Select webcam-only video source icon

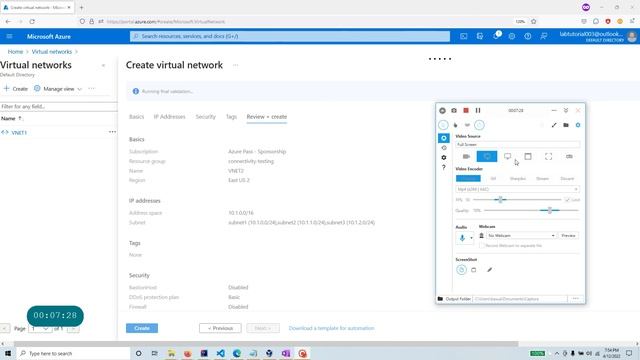click(466, 156)
